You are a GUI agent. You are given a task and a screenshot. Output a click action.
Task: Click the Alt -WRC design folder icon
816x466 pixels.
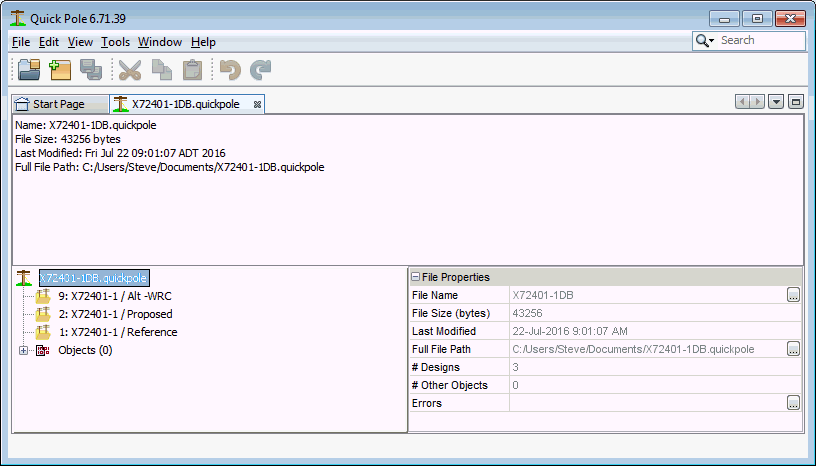pyautogui.click(x=43, y=296)
